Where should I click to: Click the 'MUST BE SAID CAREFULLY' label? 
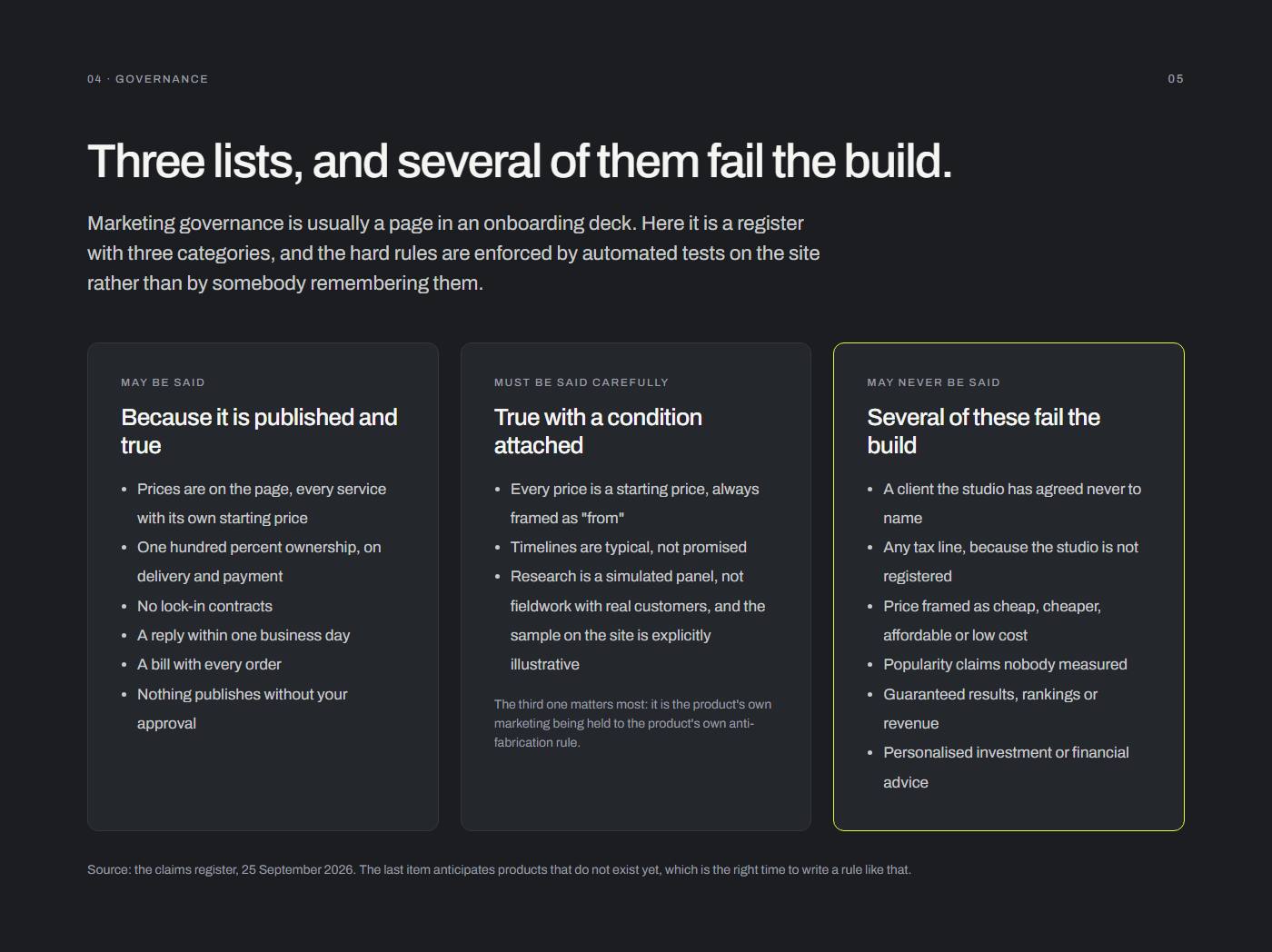[581, 382]
